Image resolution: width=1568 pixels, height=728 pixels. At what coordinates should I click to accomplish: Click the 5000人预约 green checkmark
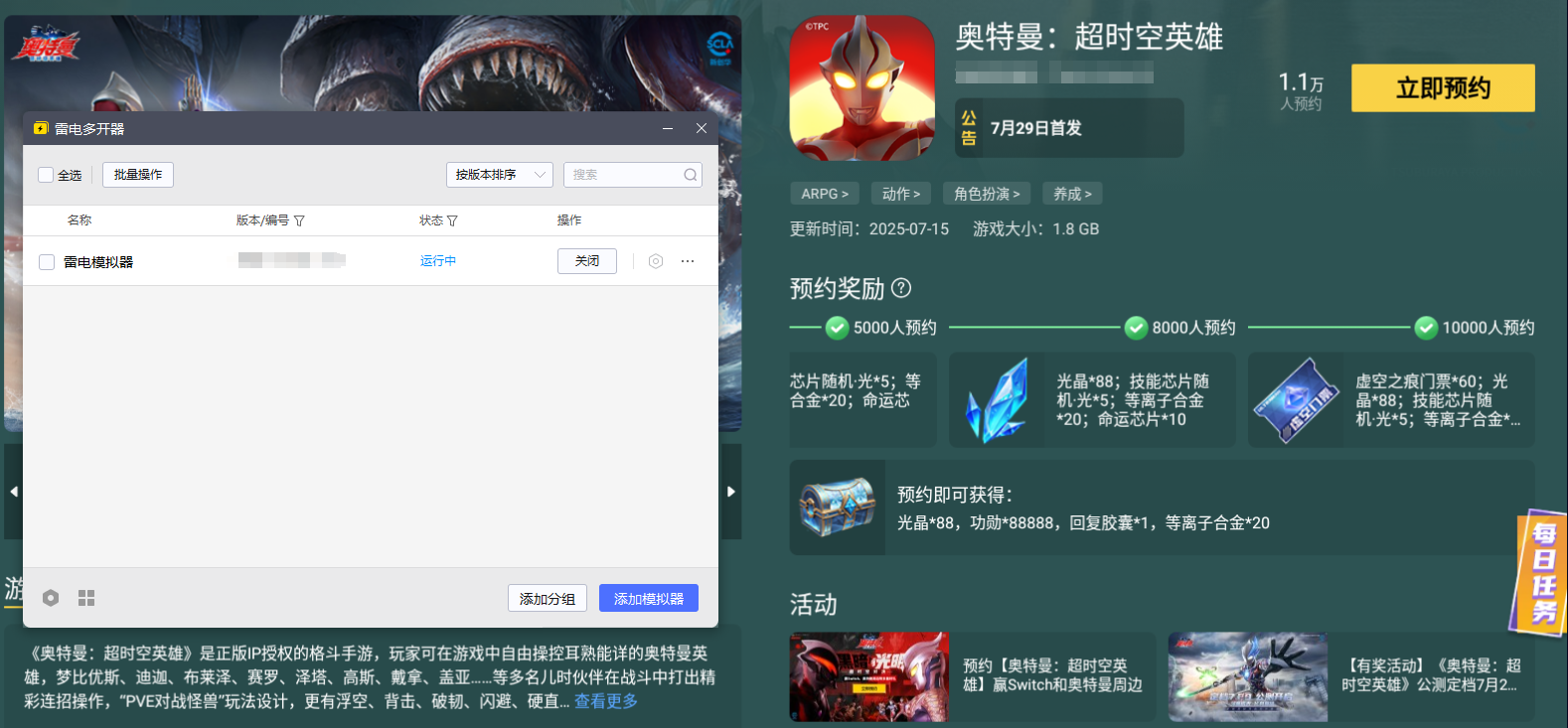837,327
